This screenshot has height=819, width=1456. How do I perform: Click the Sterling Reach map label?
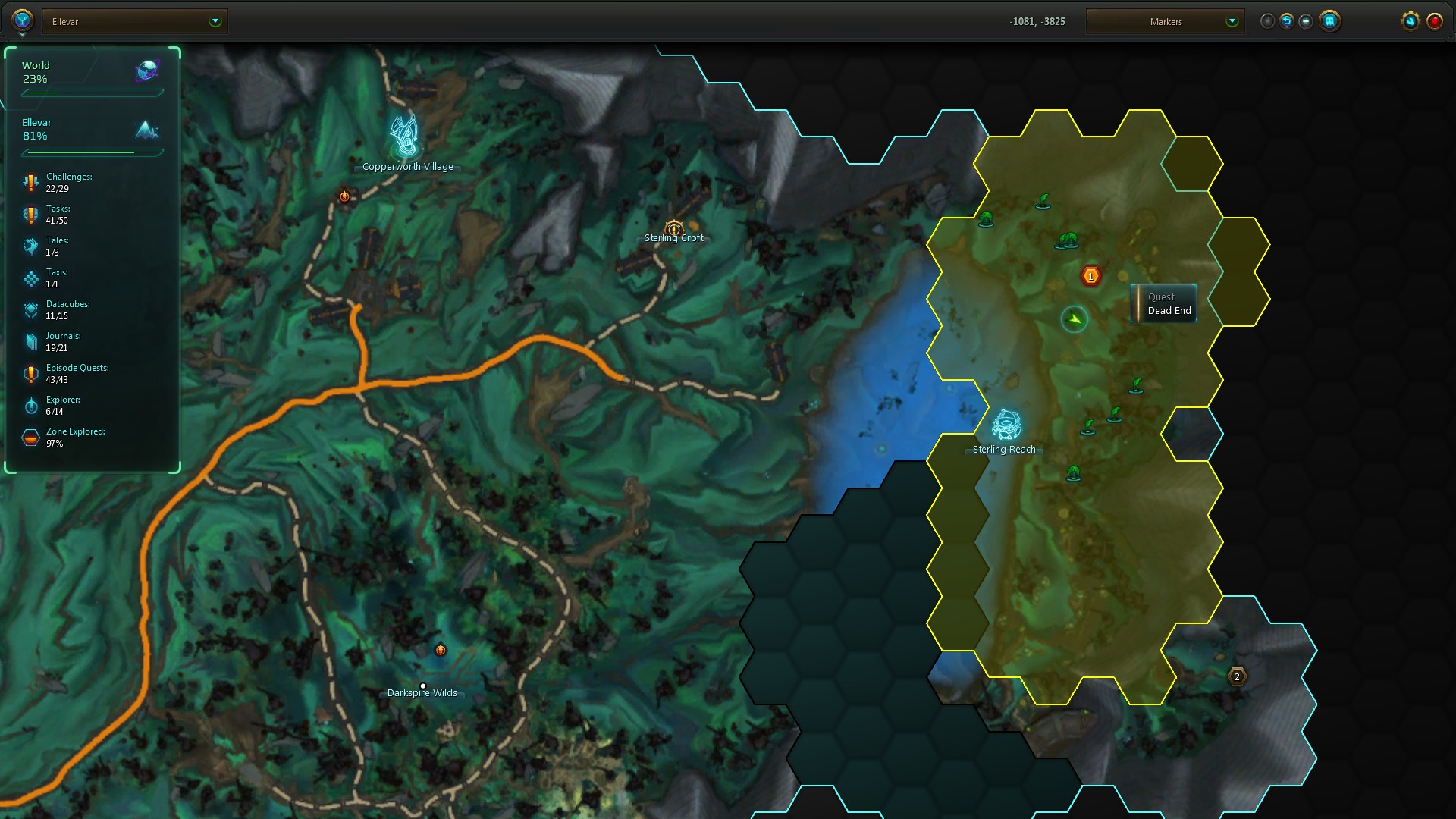1004,450
